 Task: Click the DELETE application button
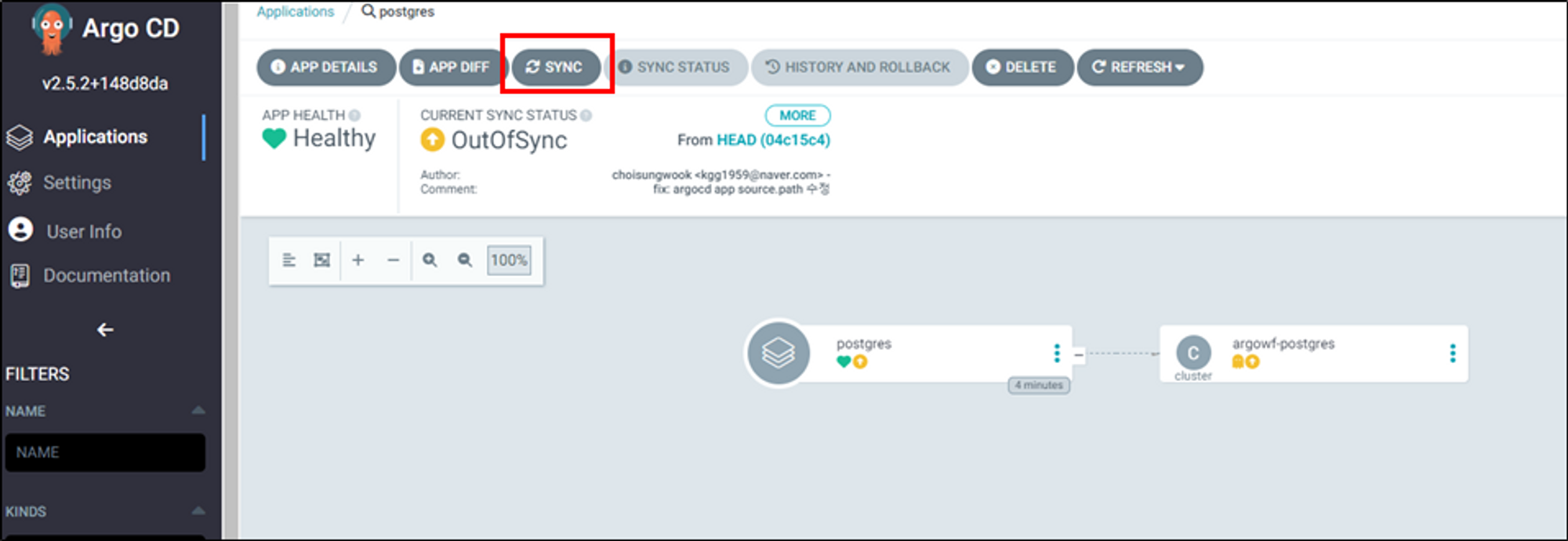1022,67
